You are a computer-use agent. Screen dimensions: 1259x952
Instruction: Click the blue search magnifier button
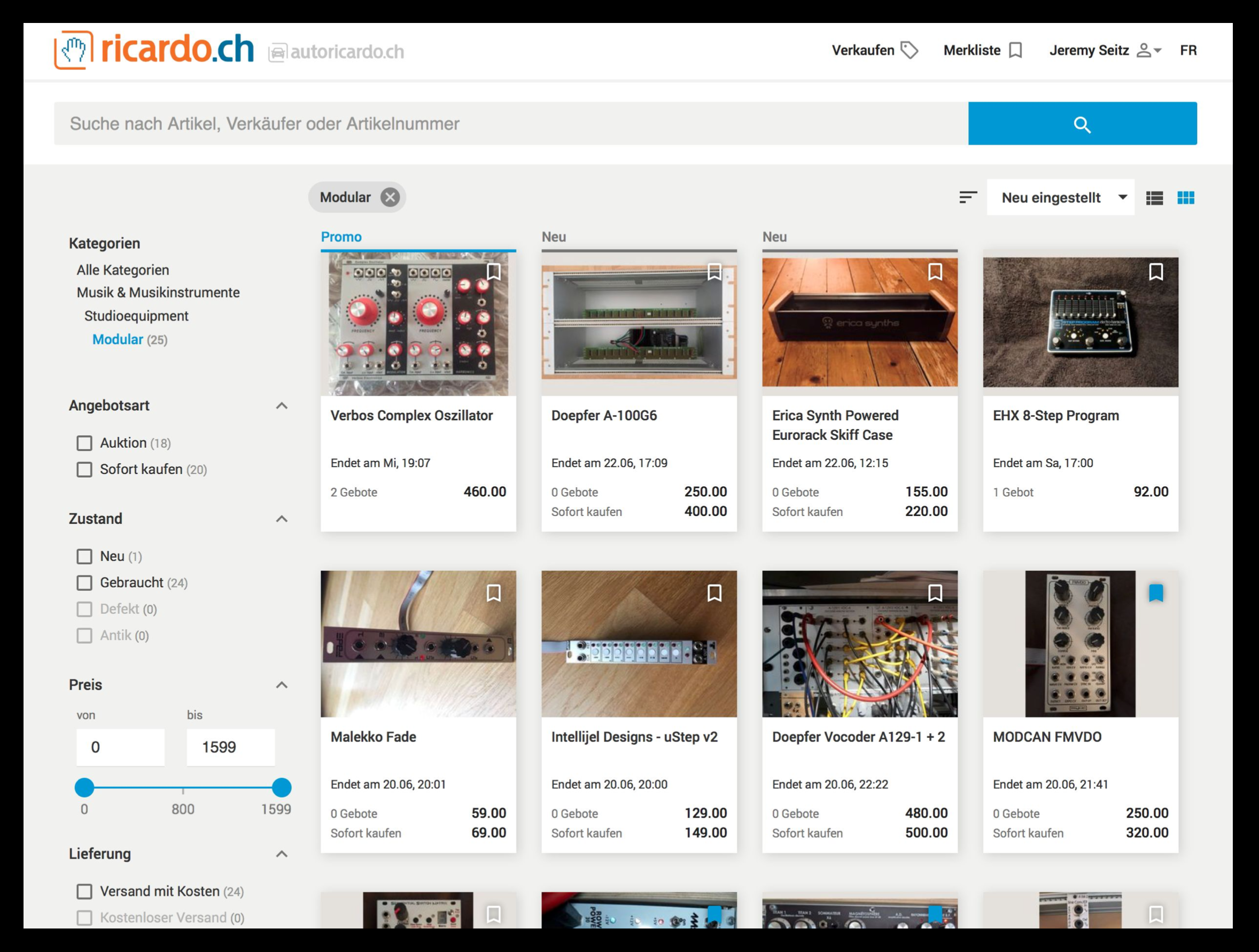(1082, 123)
